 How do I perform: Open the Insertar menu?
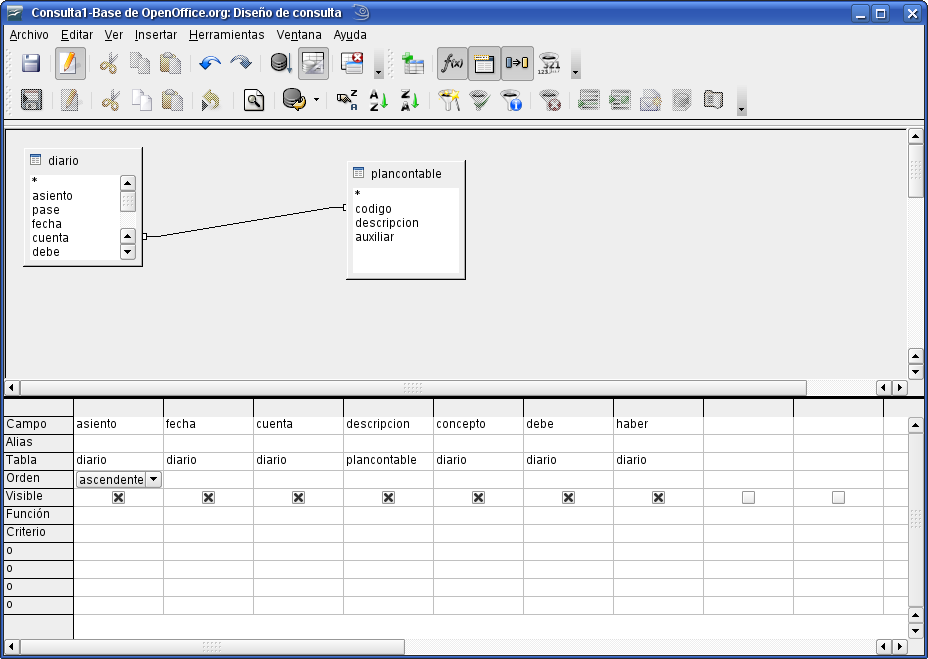pos(156,35)
